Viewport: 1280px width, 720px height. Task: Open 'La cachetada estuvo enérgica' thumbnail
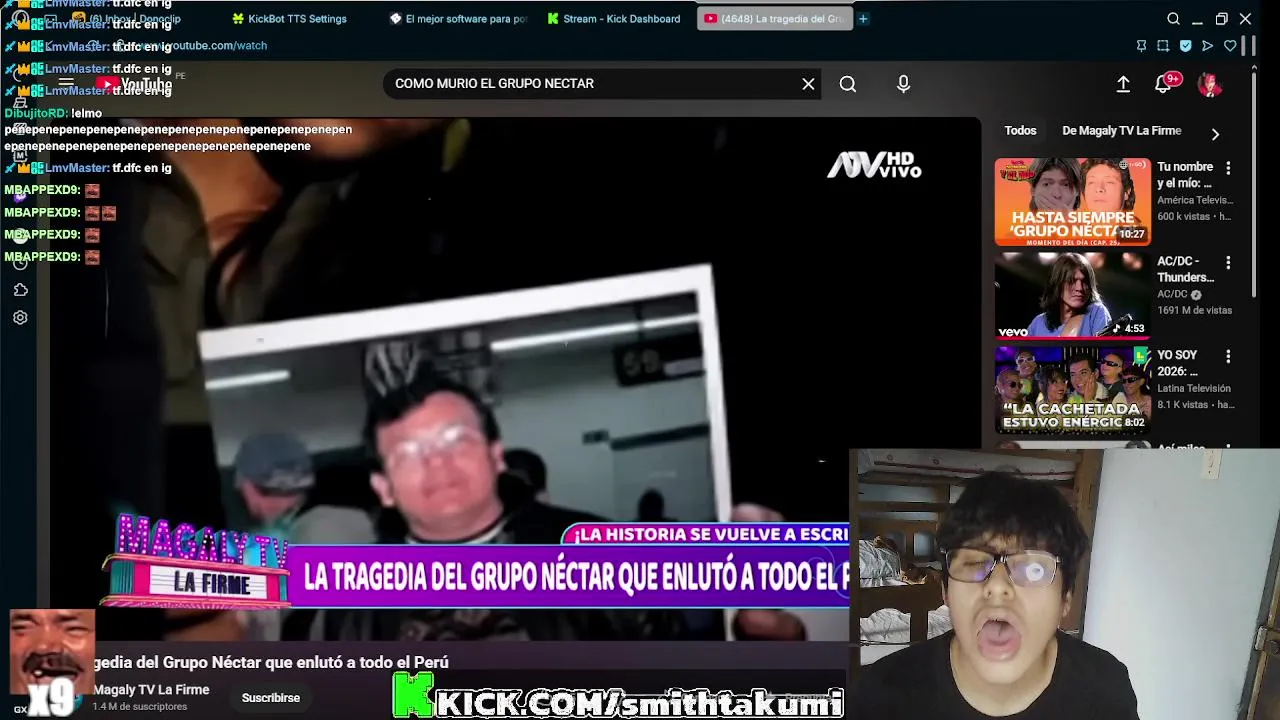coord(1072,390)
